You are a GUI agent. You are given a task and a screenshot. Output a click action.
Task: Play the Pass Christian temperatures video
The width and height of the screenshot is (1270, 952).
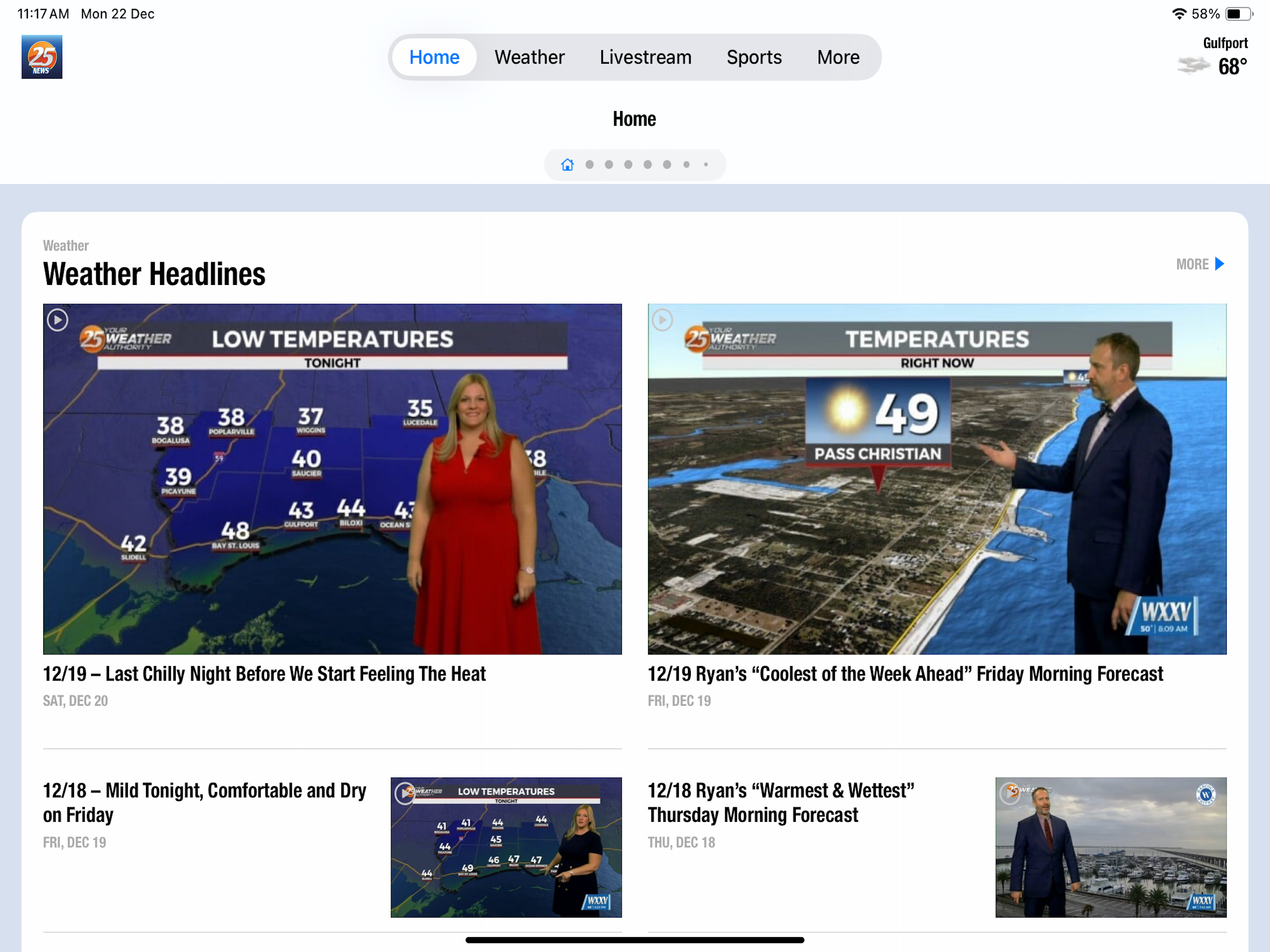coord(662,320)
